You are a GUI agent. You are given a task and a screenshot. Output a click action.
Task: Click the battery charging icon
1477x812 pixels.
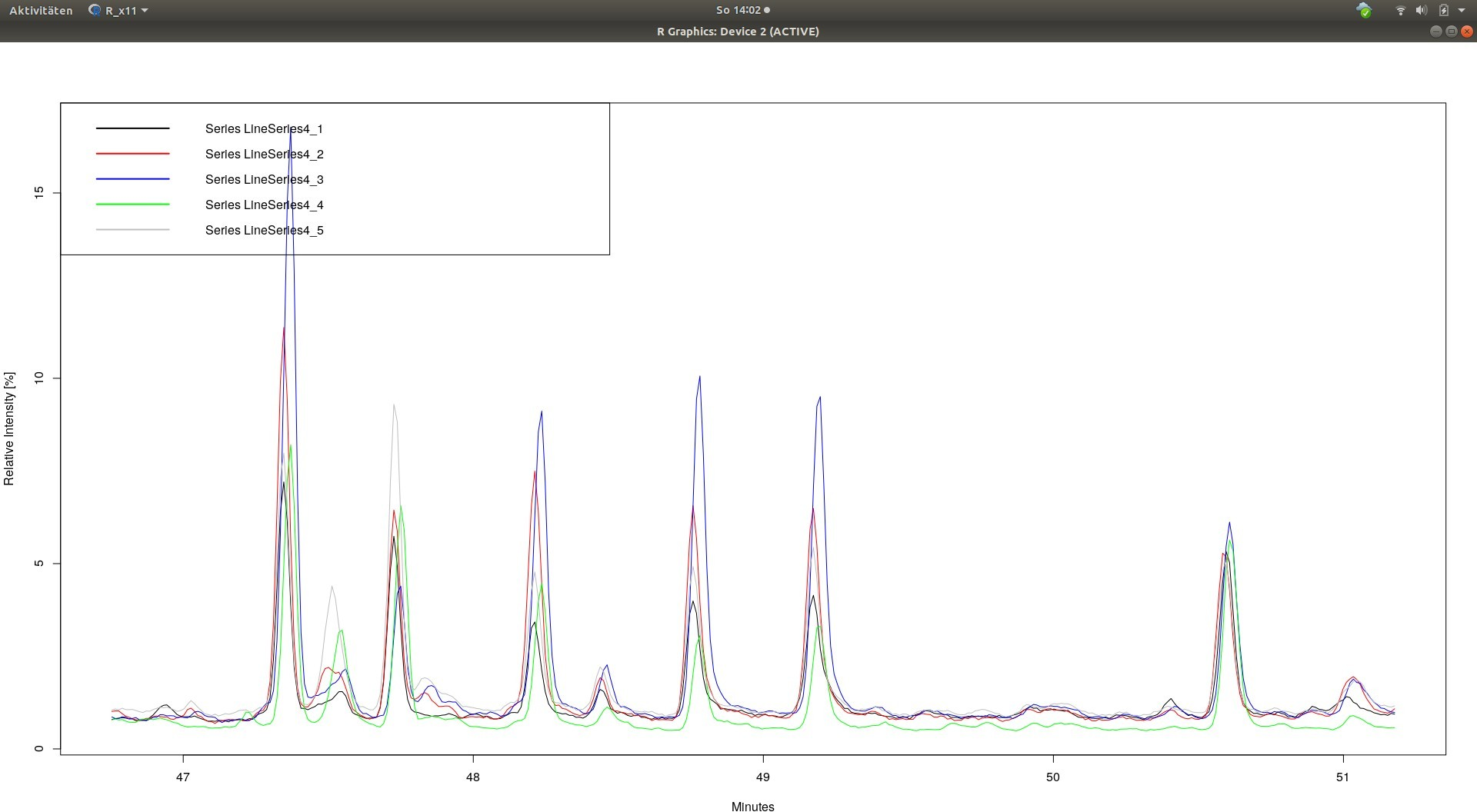tap(1443, 10)
